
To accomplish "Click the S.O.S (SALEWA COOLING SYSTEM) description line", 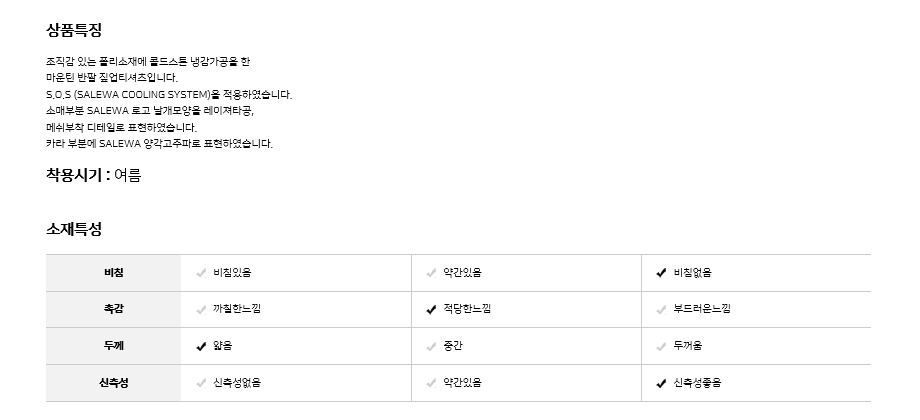I will pyautogui.click(x=168, y=95).
